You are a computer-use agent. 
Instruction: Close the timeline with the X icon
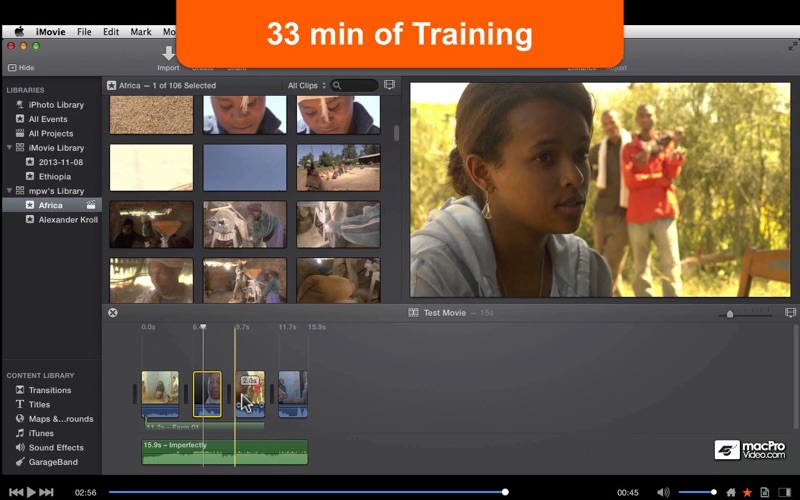113,313
